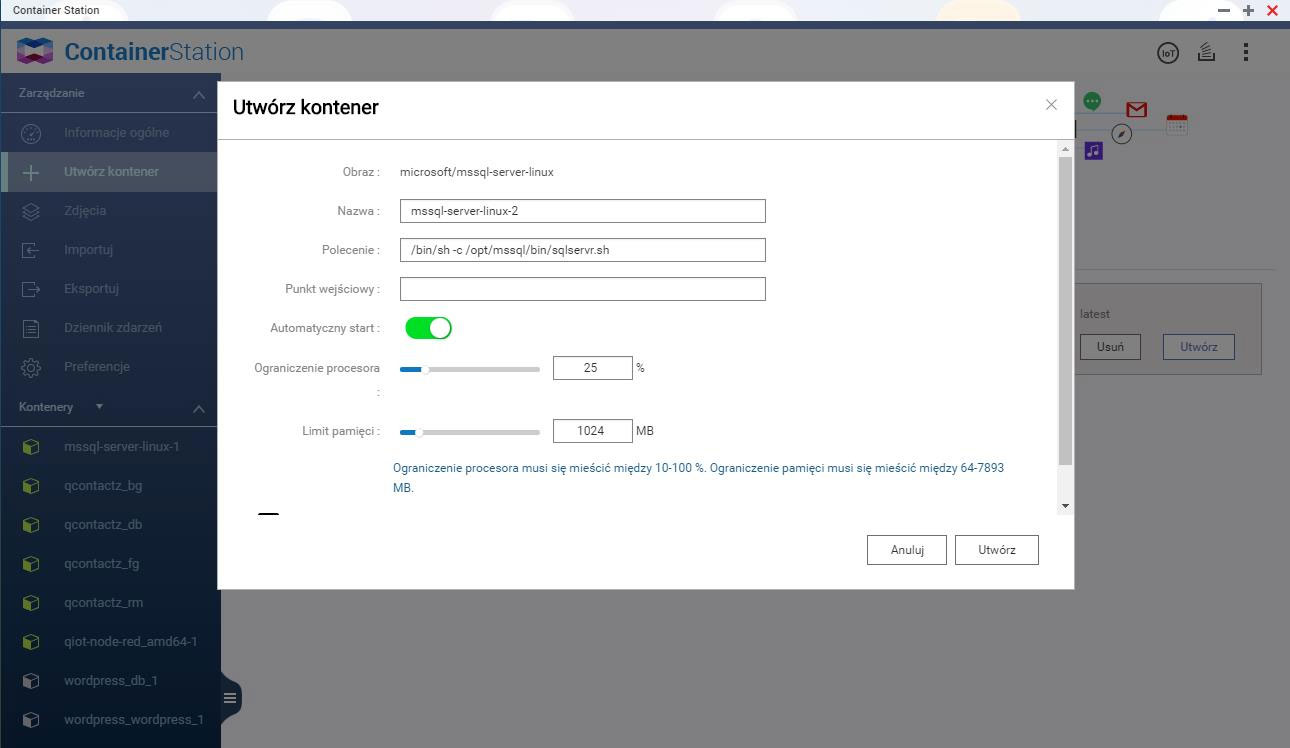
Task: Click the Importuj icon in sidebar
Action: (x=31, y=250)
